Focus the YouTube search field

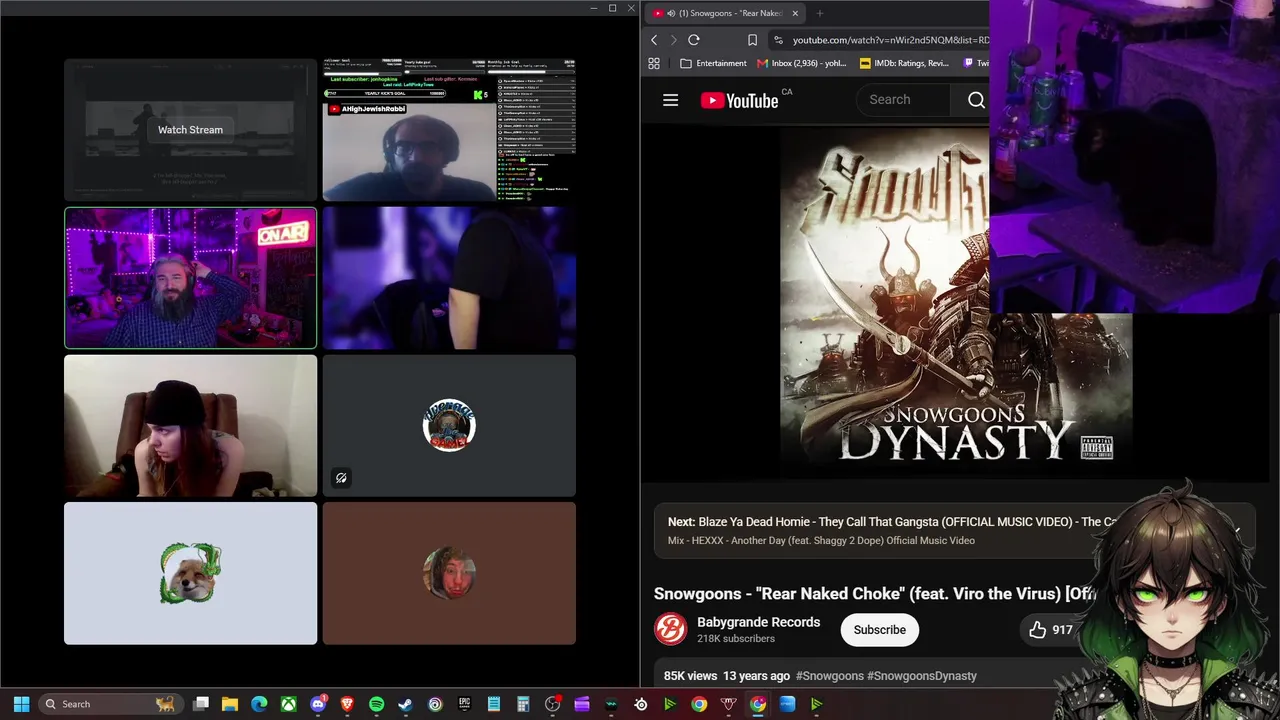click(905, 100)
